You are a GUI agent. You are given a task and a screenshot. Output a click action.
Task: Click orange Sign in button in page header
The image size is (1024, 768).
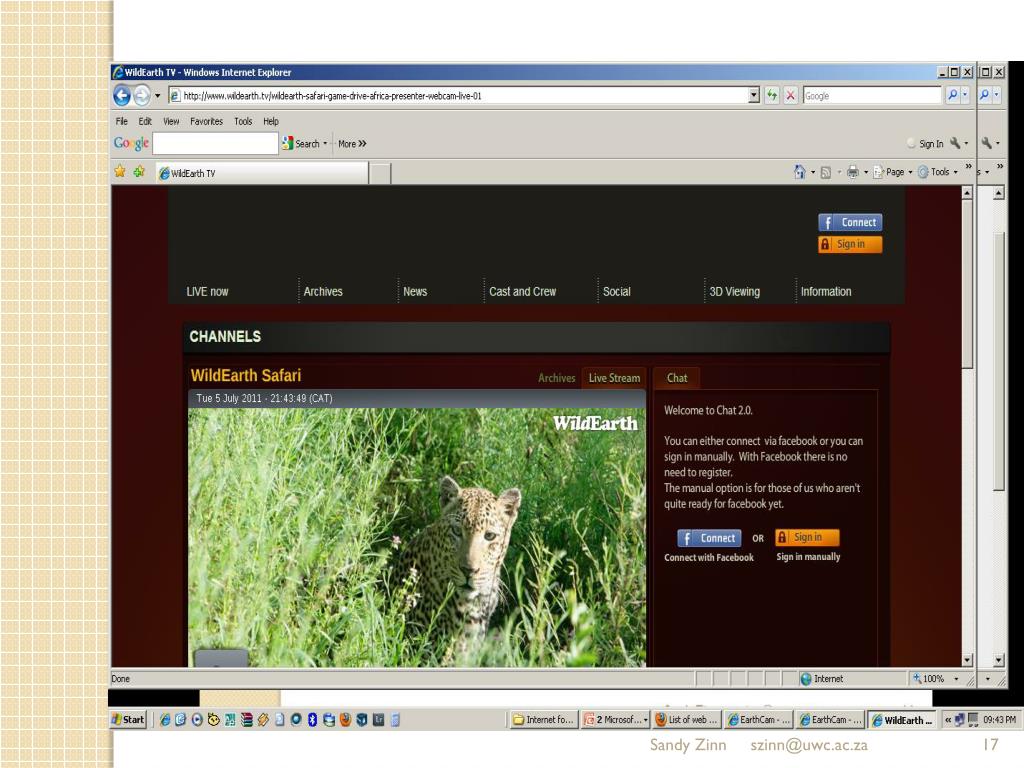point(850,244)
